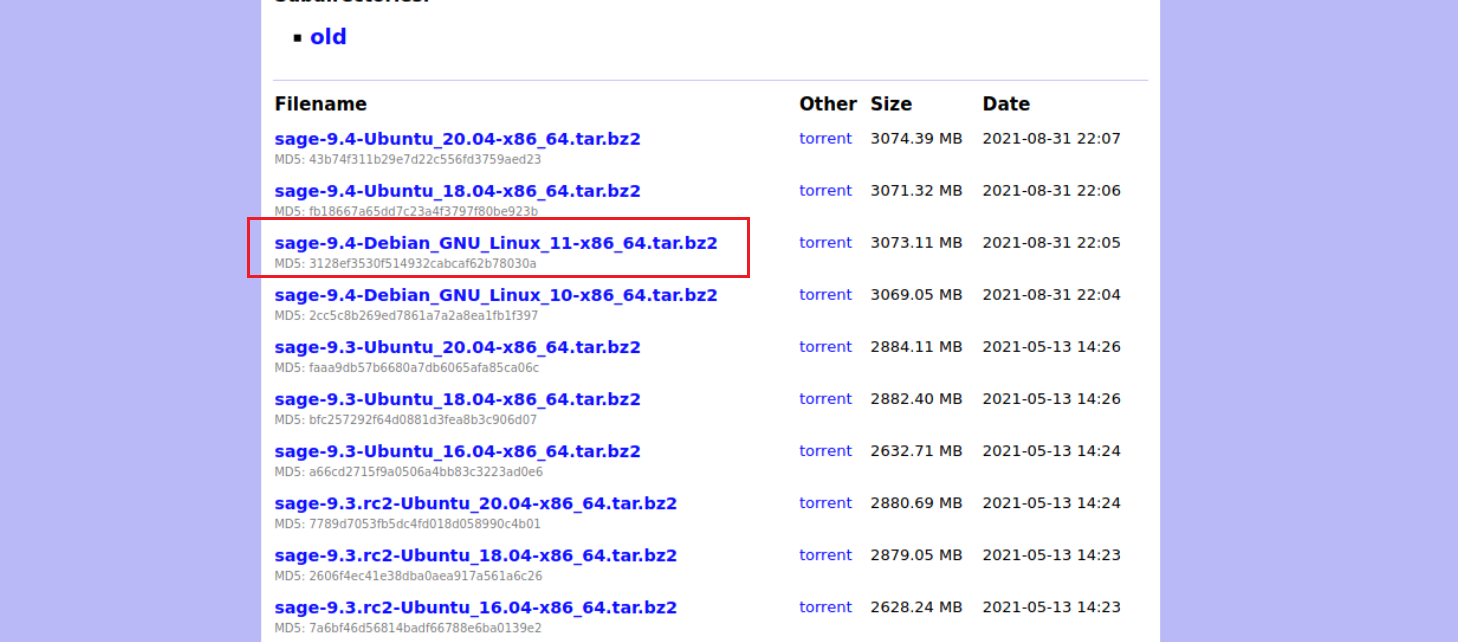Click the date in the sage-9.3-Ubuntu_18.04 row
Viewport: 1458px width, 642px height.
point(1052,398)
